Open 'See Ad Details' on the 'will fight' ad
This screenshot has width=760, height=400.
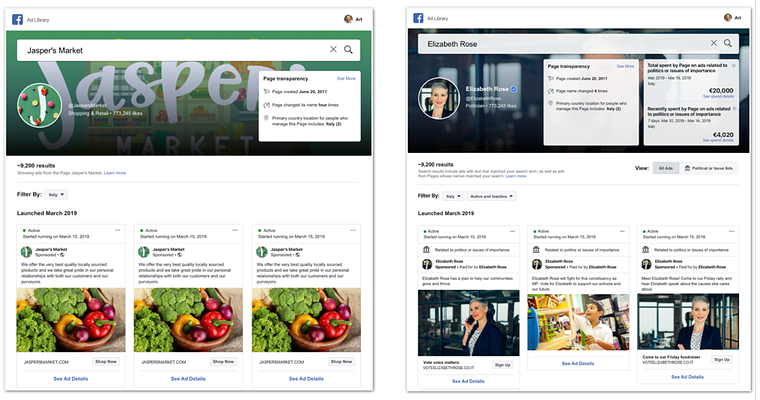578,364
